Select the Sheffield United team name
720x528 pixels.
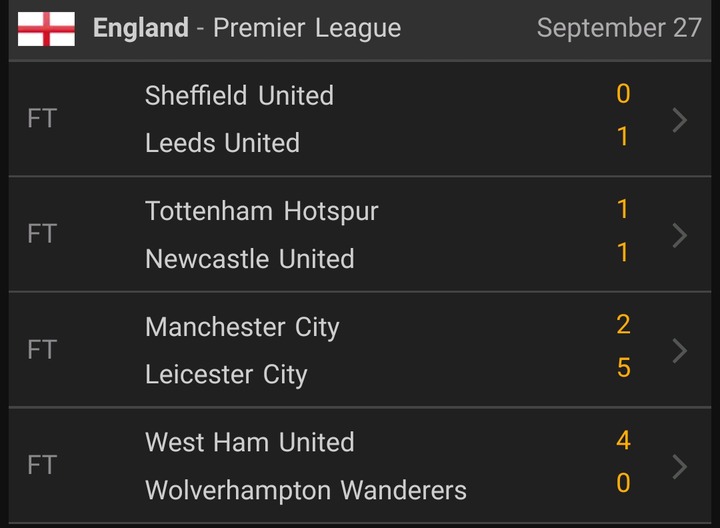point(239,96)
